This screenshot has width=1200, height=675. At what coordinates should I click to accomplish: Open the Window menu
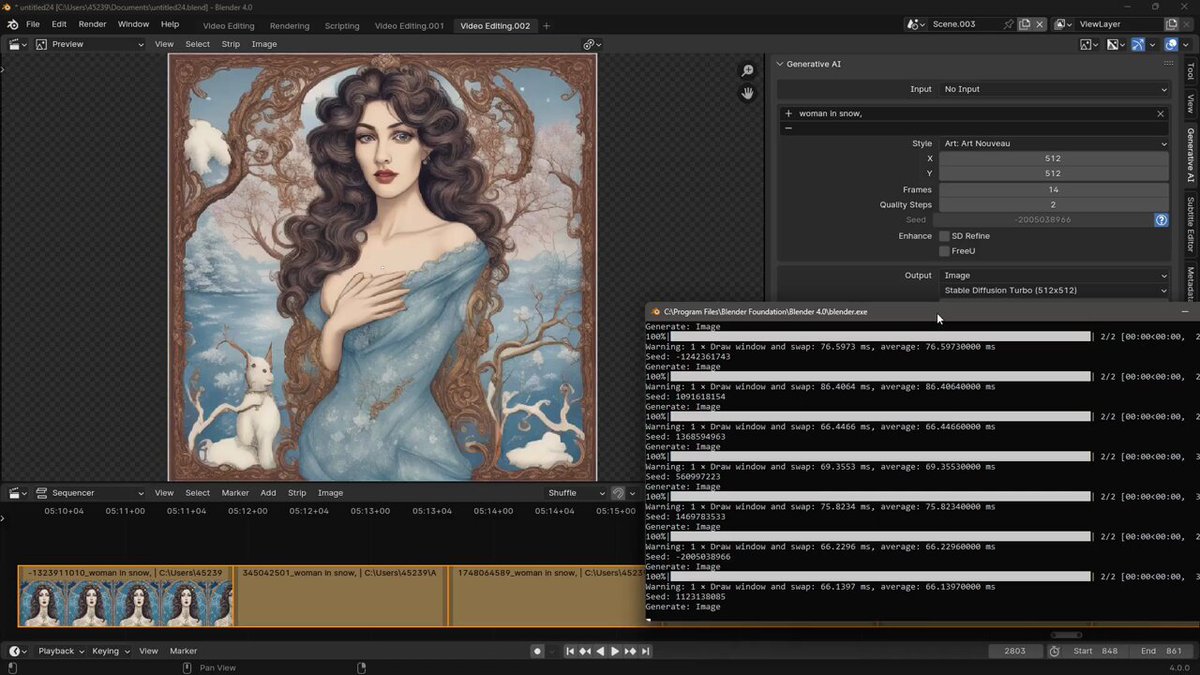[x=133, y=24]
